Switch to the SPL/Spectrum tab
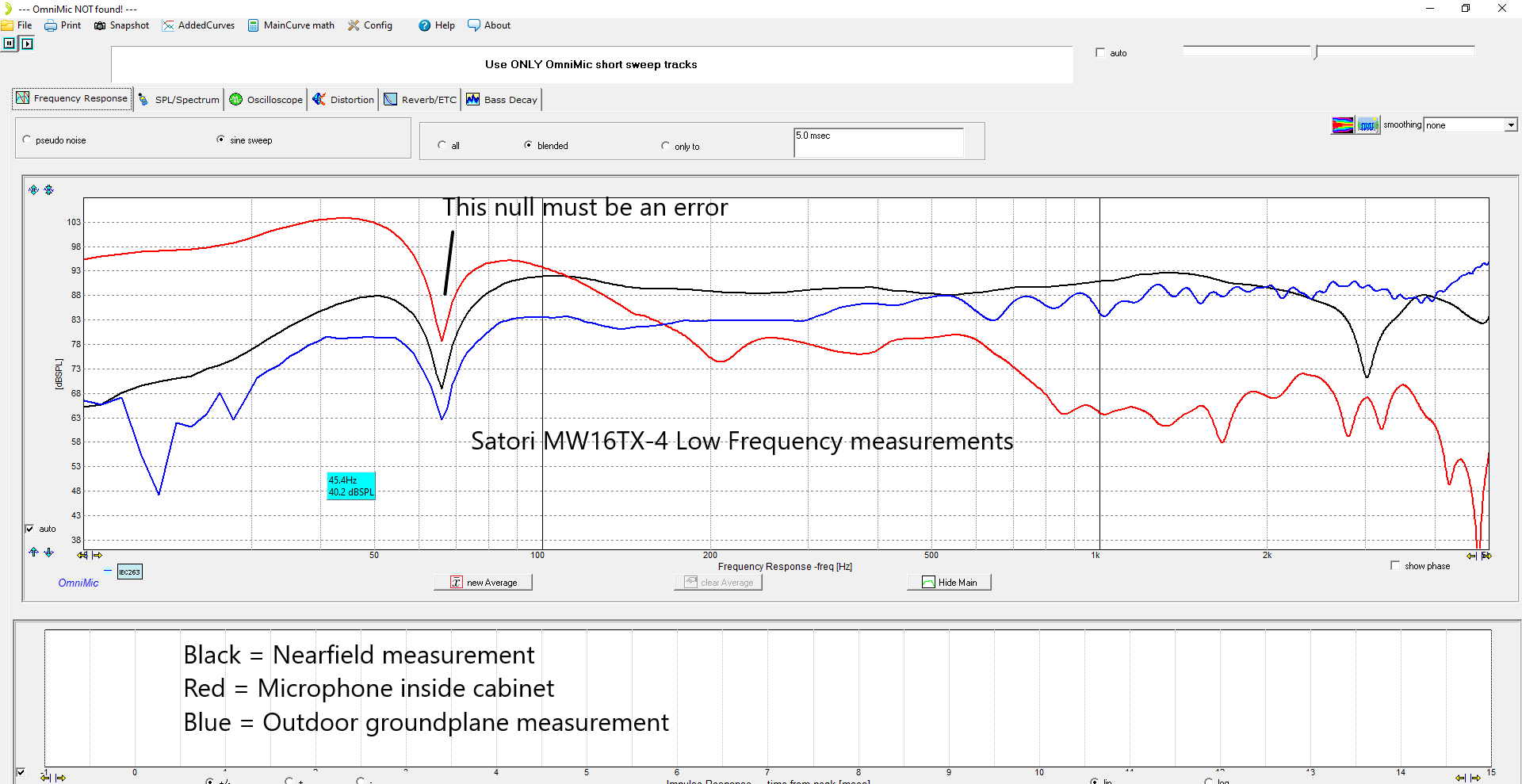This screenshot has width=1522, height=784. coord(178,99)
